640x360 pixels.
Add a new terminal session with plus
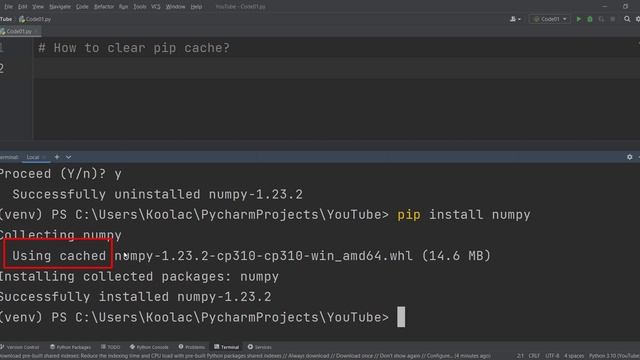(x=57, y=157)
